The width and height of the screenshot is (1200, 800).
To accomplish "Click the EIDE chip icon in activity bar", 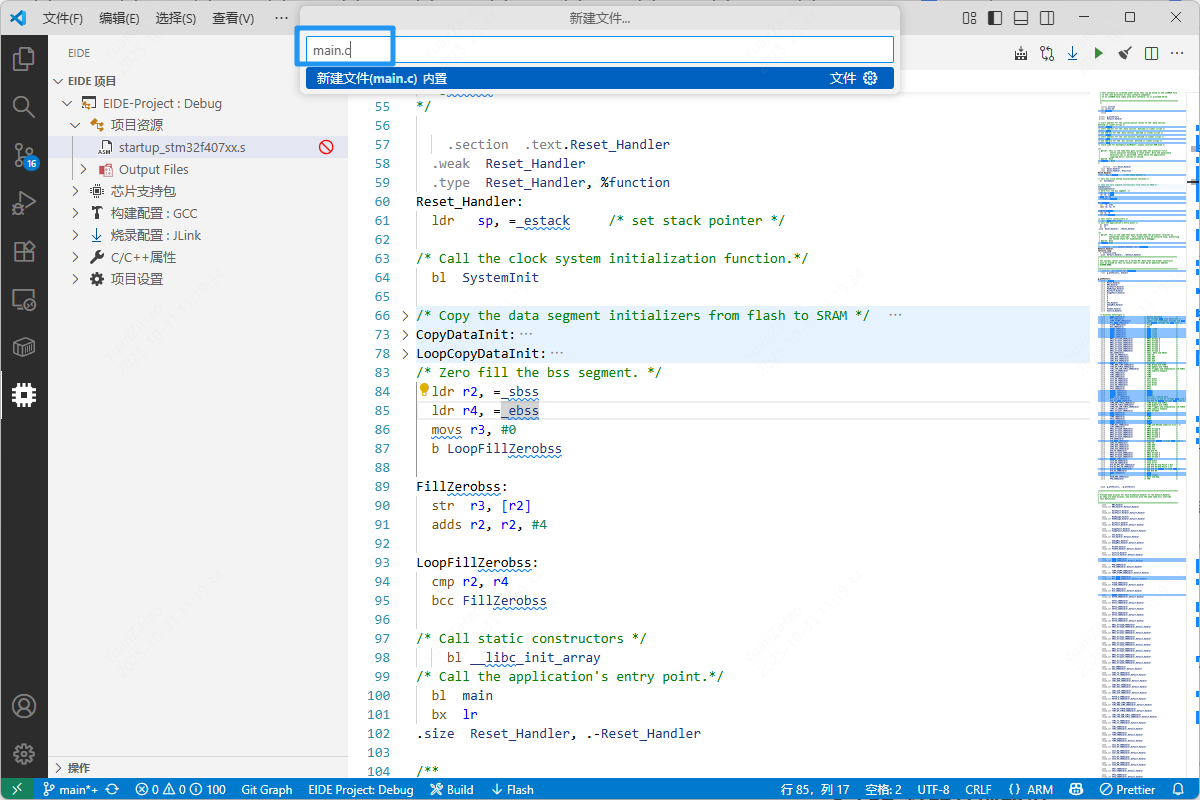I will tap(24, 395).
